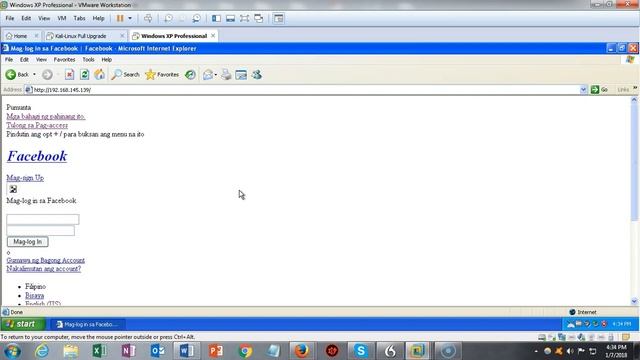Screen dimensions: 640x360
Task: Open the Messenger icon in IE toolbar
Action: 256,75
